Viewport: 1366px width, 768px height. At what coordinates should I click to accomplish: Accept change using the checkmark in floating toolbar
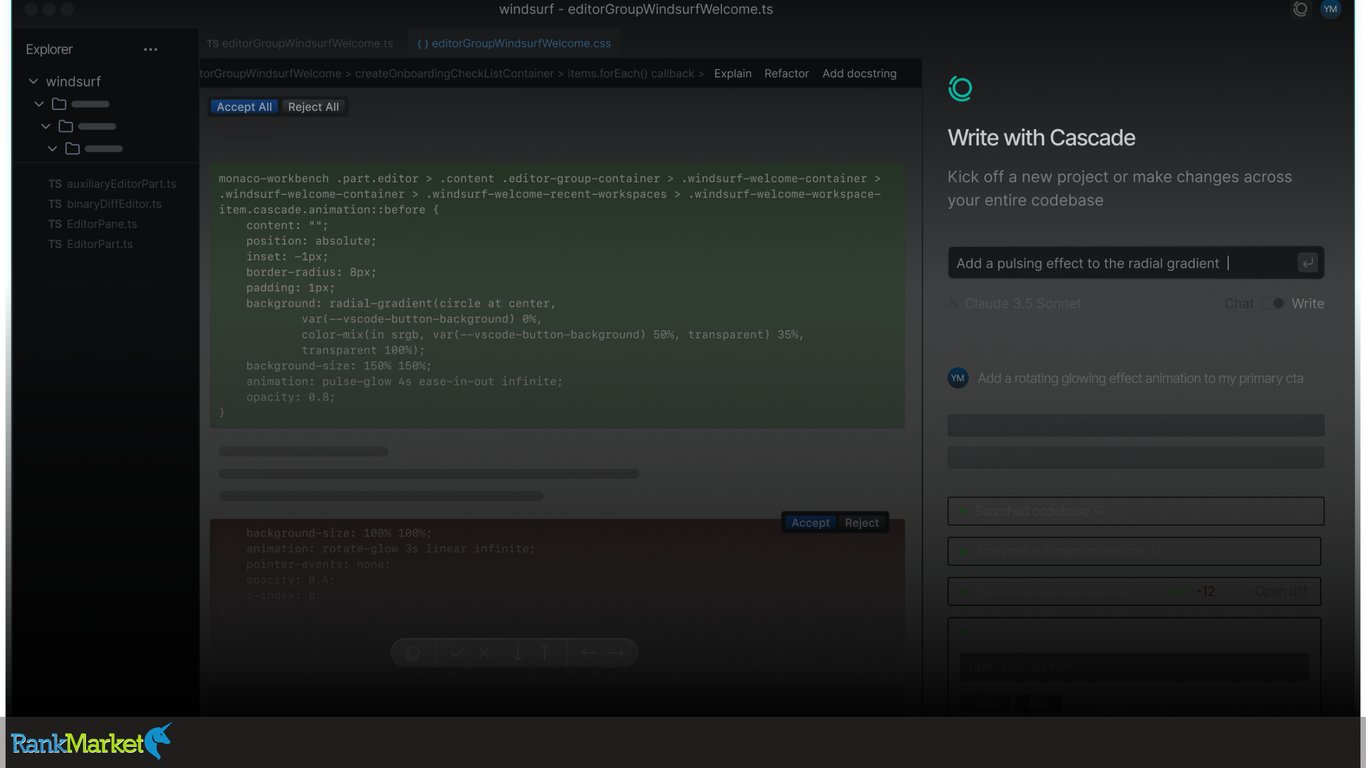click(457, 653)
